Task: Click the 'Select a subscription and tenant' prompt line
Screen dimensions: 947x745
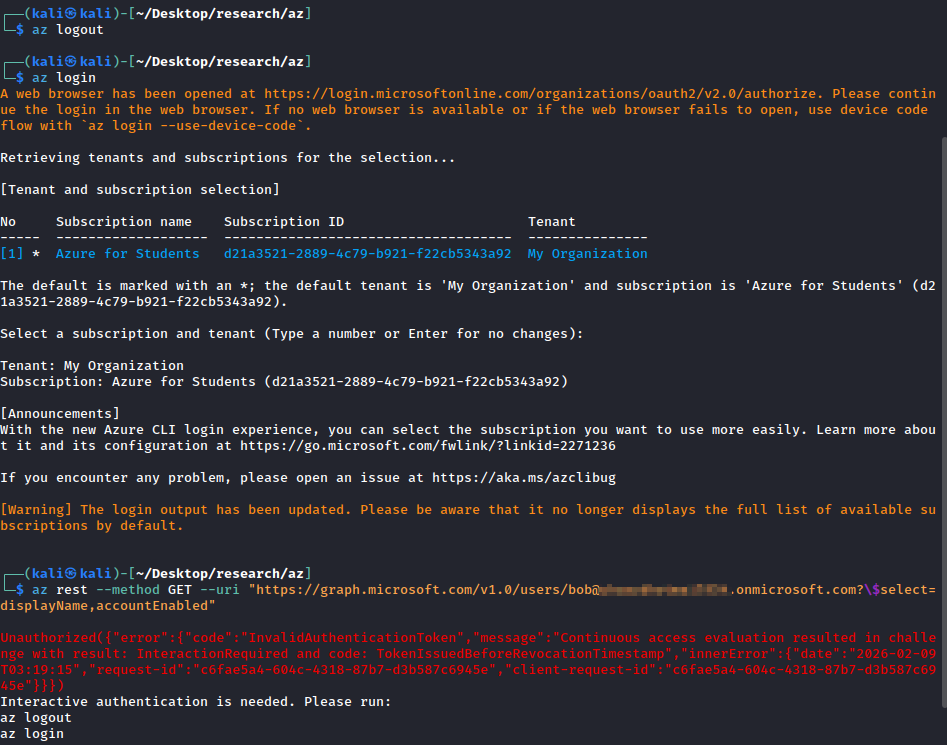Action: click(x=291, y=334)
